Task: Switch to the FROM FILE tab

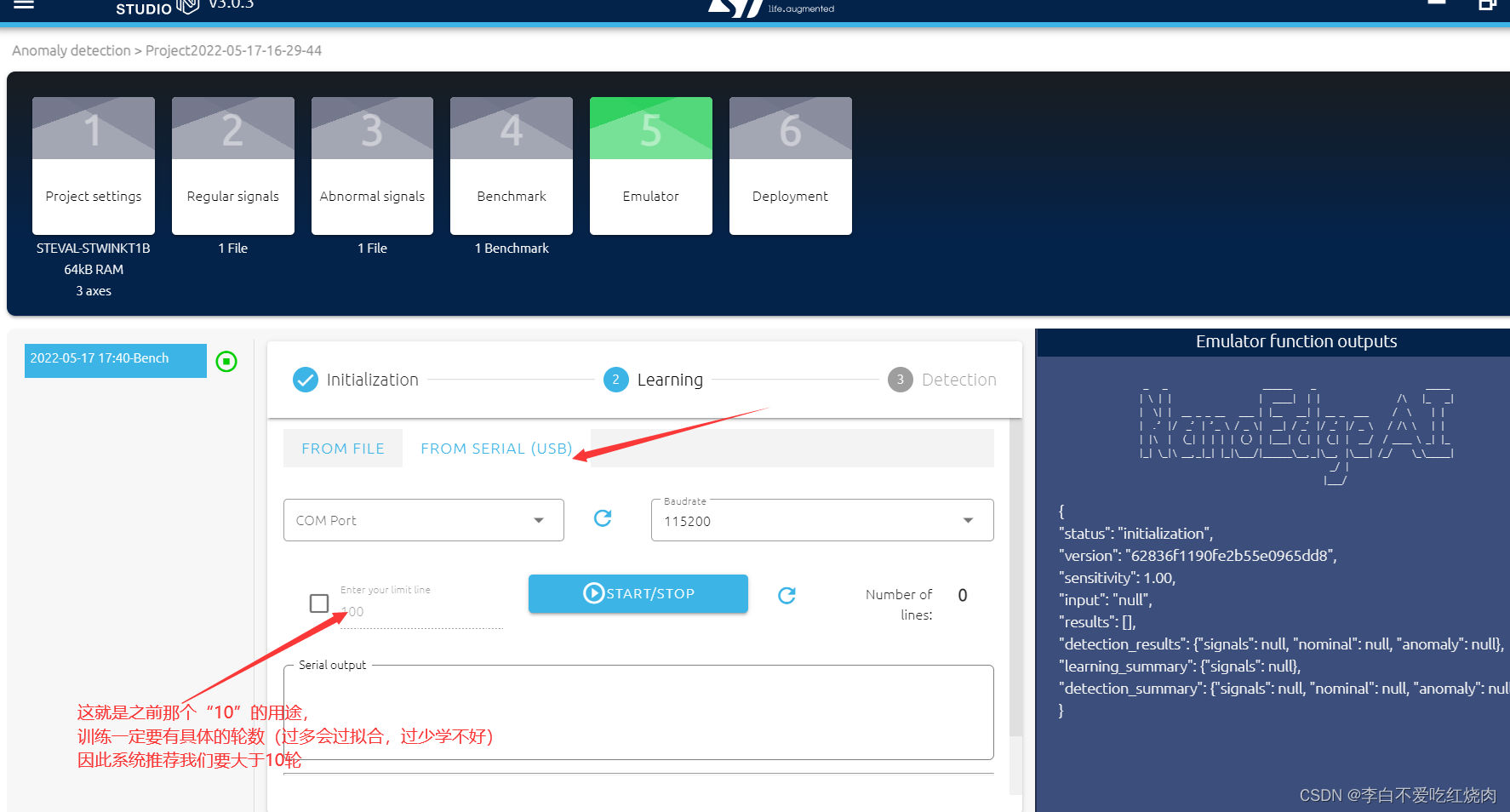Action: click(x=343, y=449)
